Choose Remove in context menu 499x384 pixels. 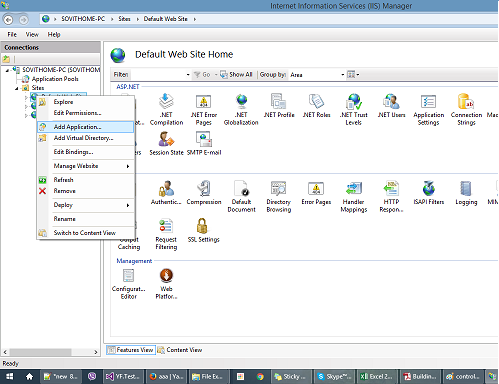coord(86,191)
